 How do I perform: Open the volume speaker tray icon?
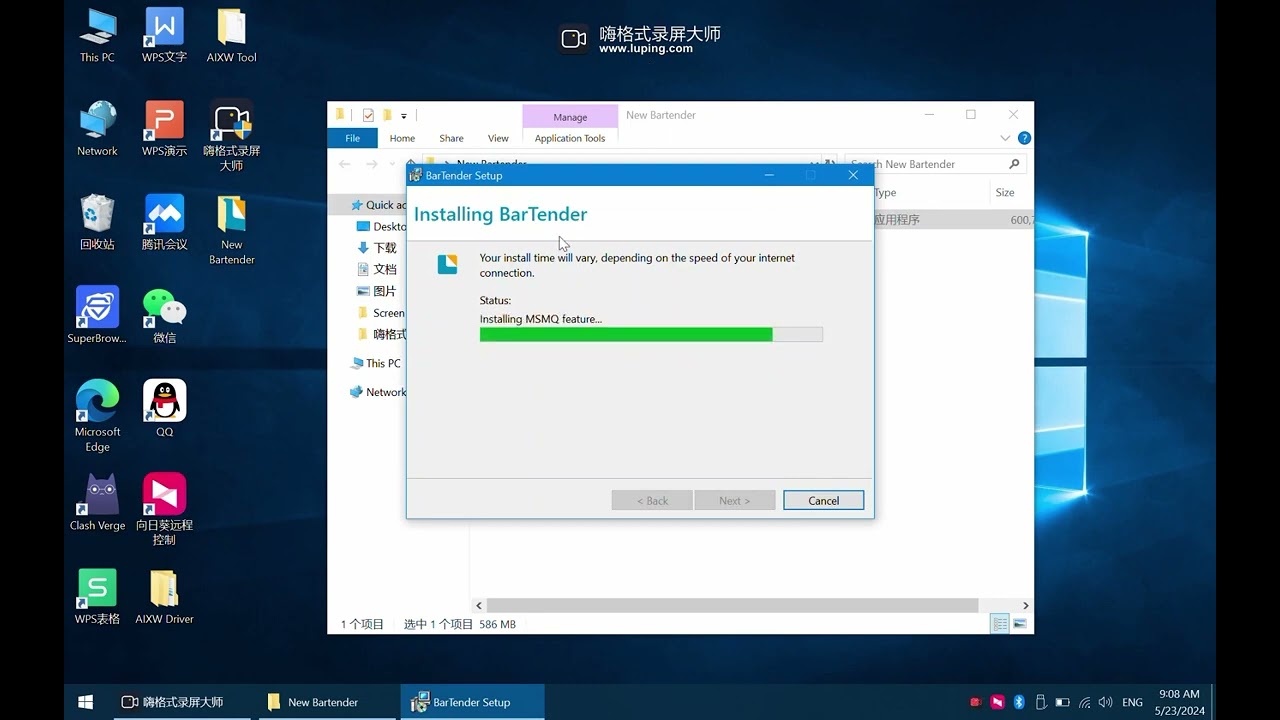(1105, 702)
